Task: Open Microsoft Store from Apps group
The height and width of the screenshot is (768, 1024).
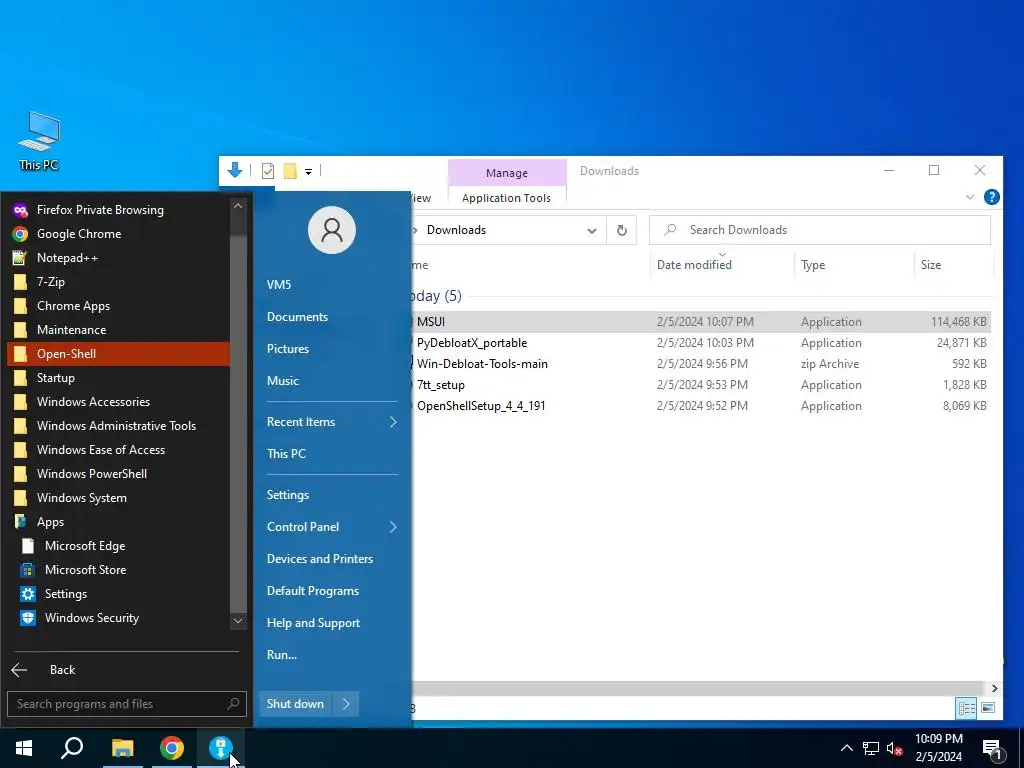Action: pyautogui.click(x=118, y=569)
